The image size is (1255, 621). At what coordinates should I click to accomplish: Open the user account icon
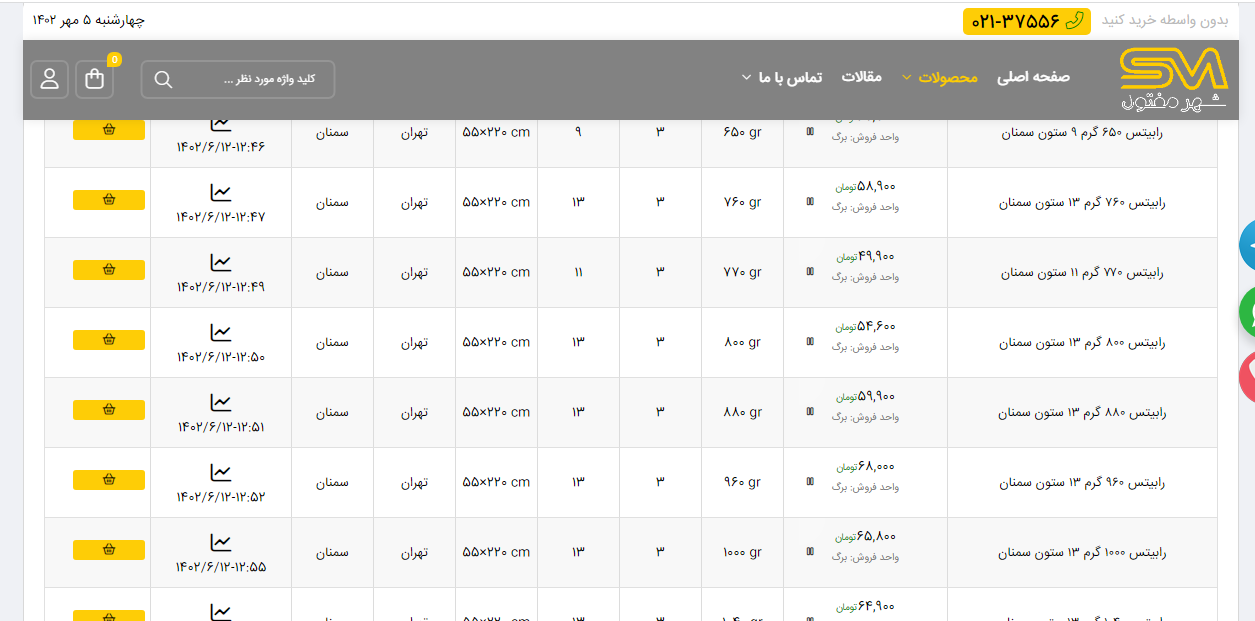(x=50, y=79)
